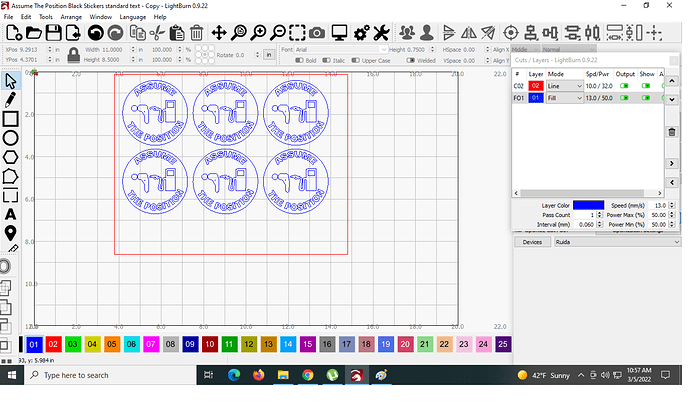Open Mode dropdown for Fill layer

(x=561, y=99)
